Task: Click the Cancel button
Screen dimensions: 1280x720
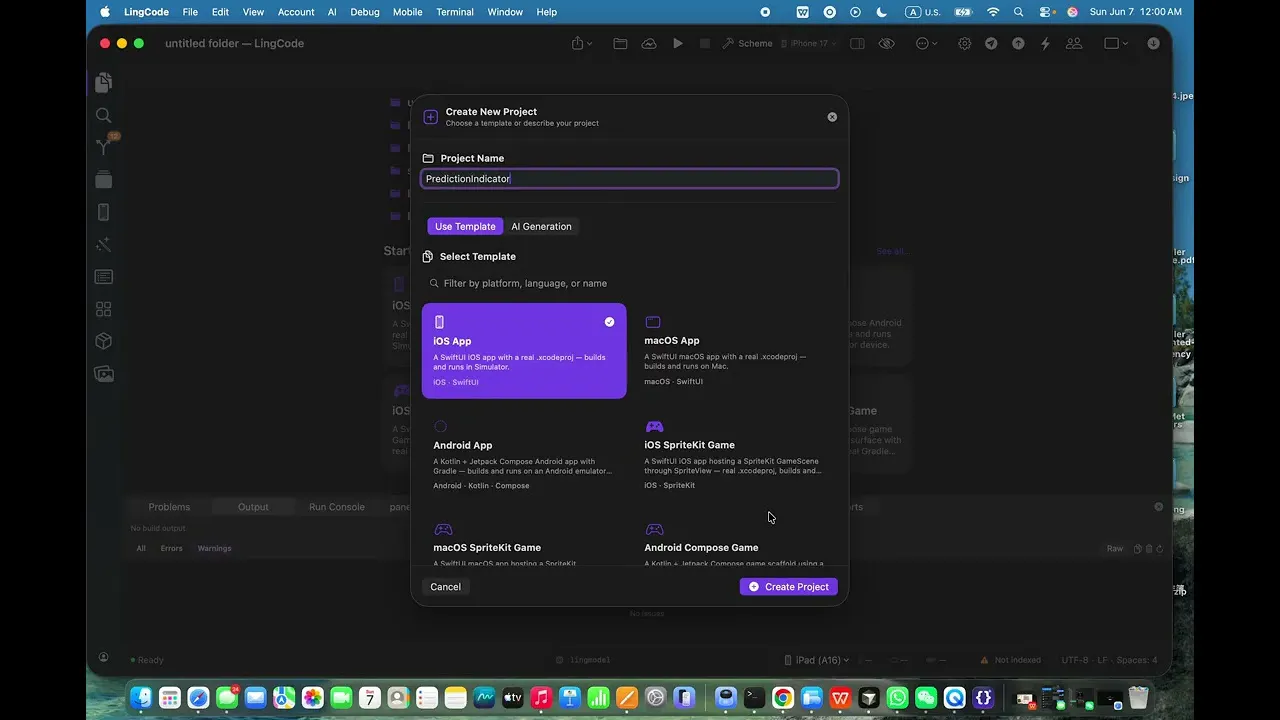Action: (x=445, y=587)
